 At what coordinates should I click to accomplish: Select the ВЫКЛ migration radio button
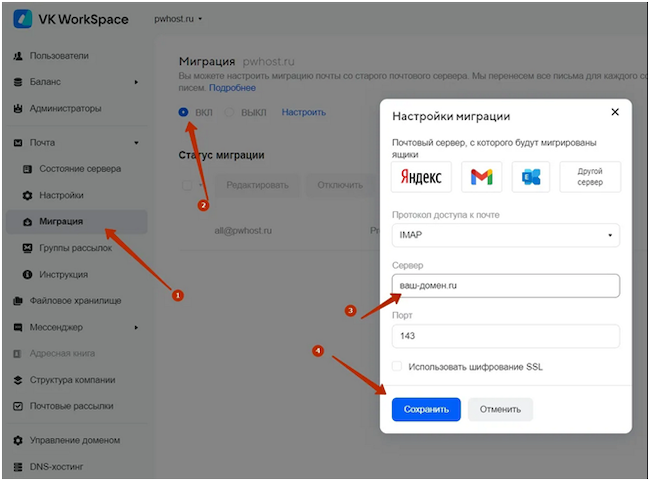(x=230, y=112)
